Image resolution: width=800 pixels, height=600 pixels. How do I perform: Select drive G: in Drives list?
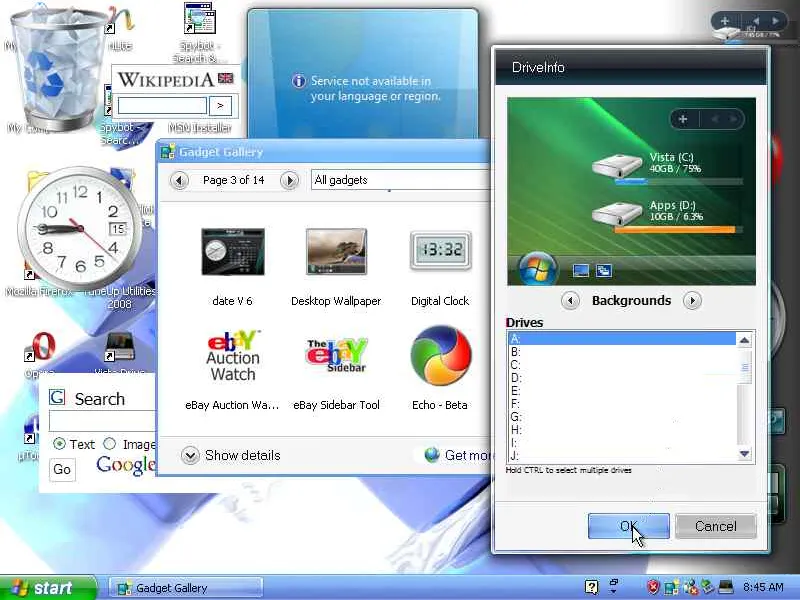click(622, 417)
